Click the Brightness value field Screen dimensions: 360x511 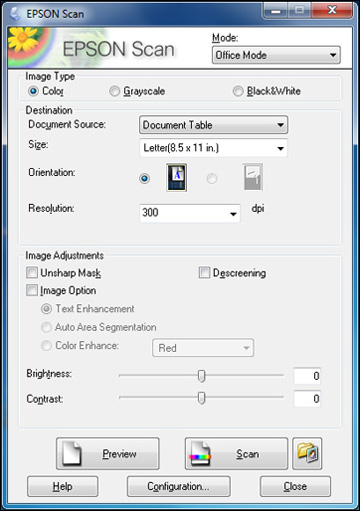[307, 376]
